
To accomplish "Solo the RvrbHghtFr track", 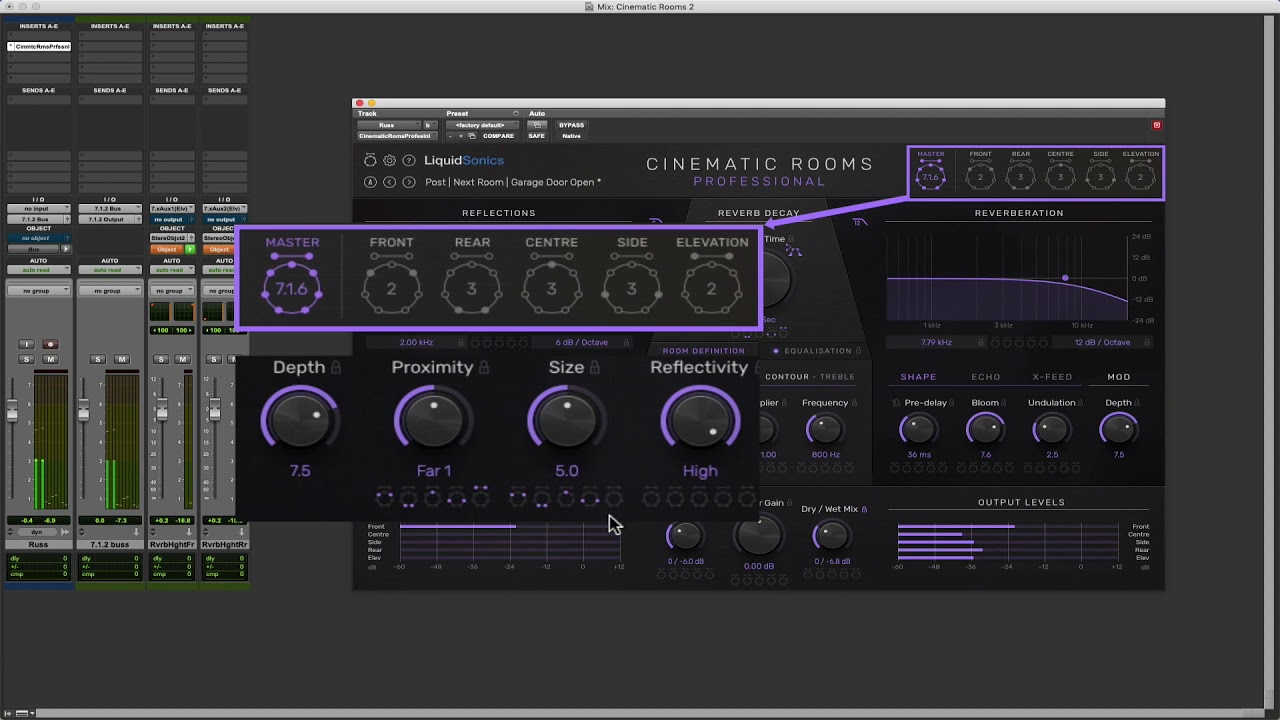I will (x=160, y=360).
